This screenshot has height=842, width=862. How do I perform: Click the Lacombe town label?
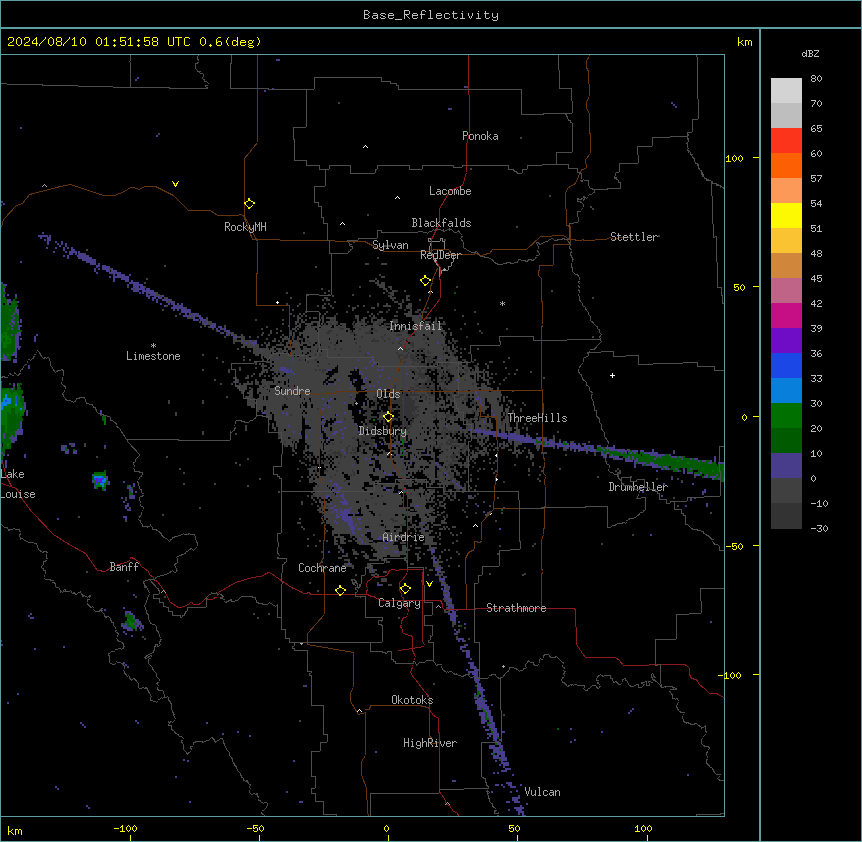click(x=450, y=191)
